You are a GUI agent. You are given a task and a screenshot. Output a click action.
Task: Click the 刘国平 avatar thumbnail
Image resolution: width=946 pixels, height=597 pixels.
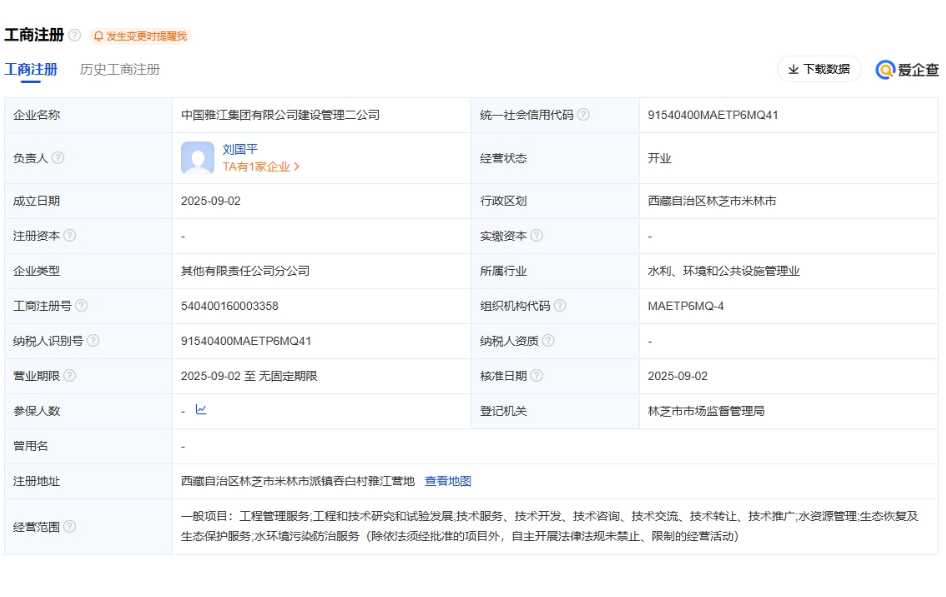(x=198, y=158)
